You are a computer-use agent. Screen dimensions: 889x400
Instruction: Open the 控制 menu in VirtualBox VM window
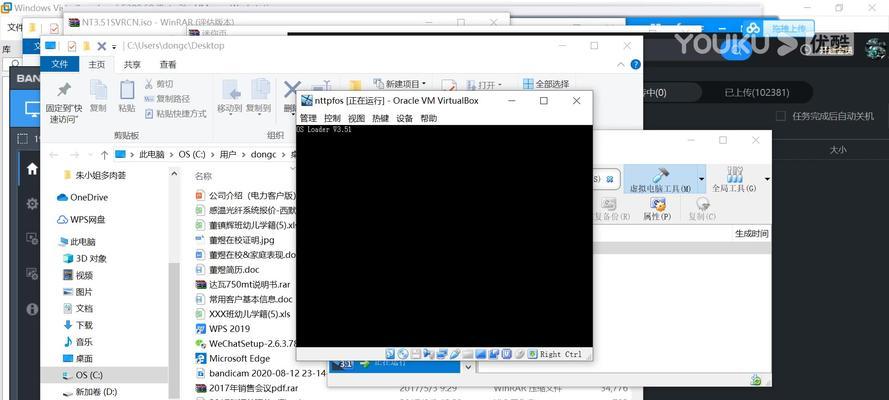[332, 118]
